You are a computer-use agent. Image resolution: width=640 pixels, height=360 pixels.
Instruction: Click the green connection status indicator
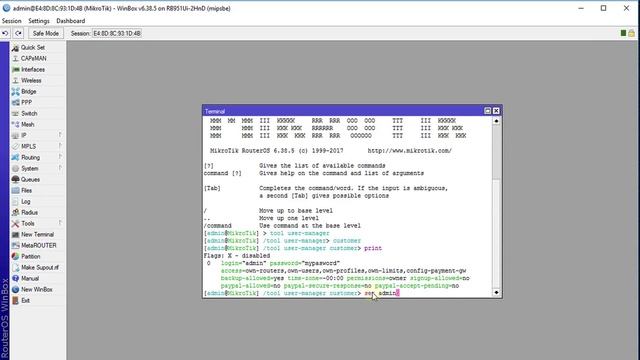[x=623, y=33]
